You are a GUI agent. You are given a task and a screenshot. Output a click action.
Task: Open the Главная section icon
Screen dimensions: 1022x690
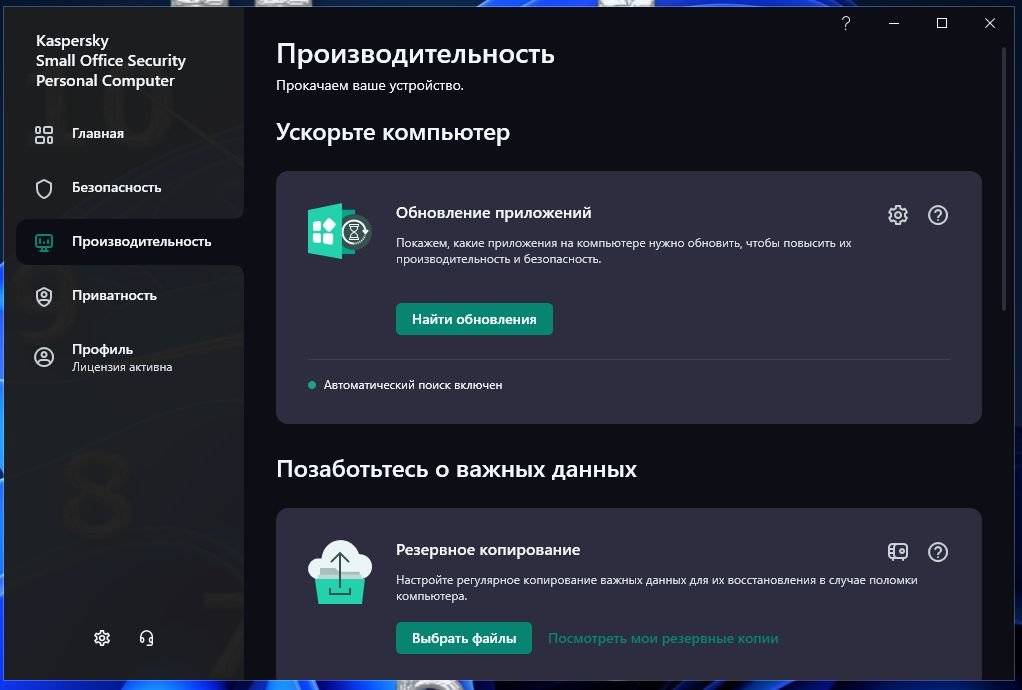pyautogui.click(x=44, y=135)
